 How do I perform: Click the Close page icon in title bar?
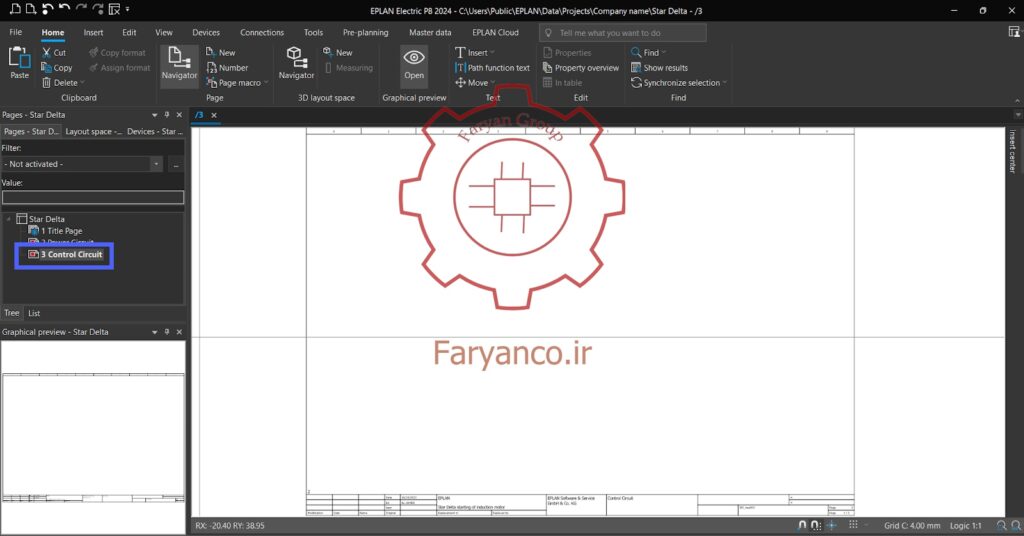click(114, 9)
